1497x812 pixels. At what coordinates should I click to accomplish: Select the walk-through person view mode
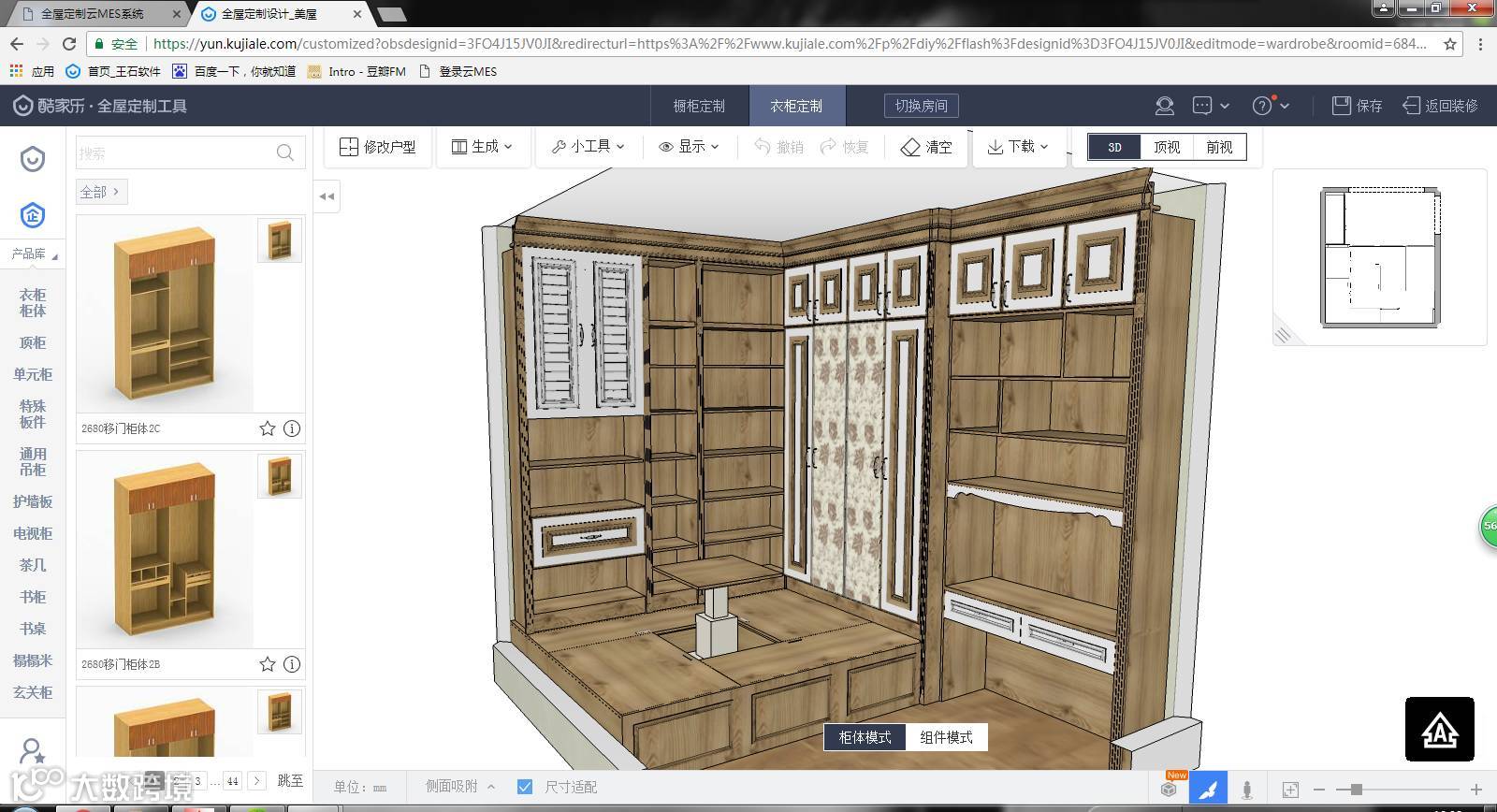[1247, 789]
